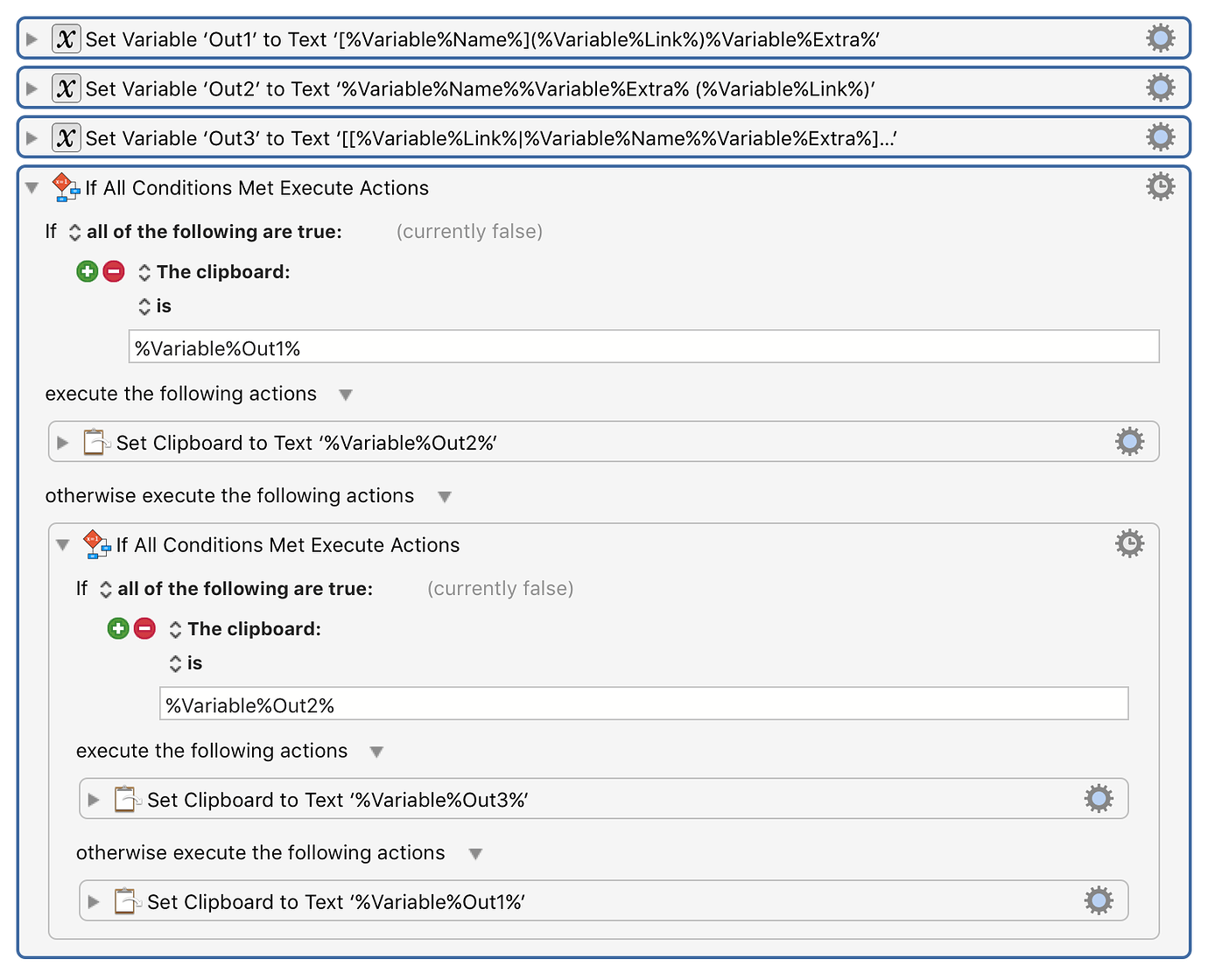Select the 'Set Variable Out2 to Text' title
The height and width of the screenshot is (980, 1208).
[481, 89]
